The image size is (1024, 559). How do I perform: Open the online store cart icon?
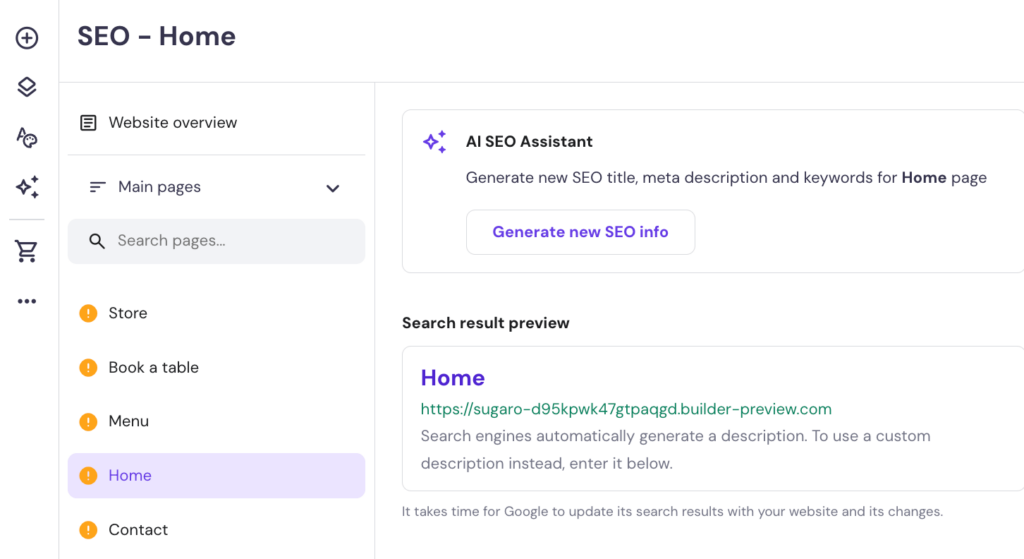coord(27,252)
